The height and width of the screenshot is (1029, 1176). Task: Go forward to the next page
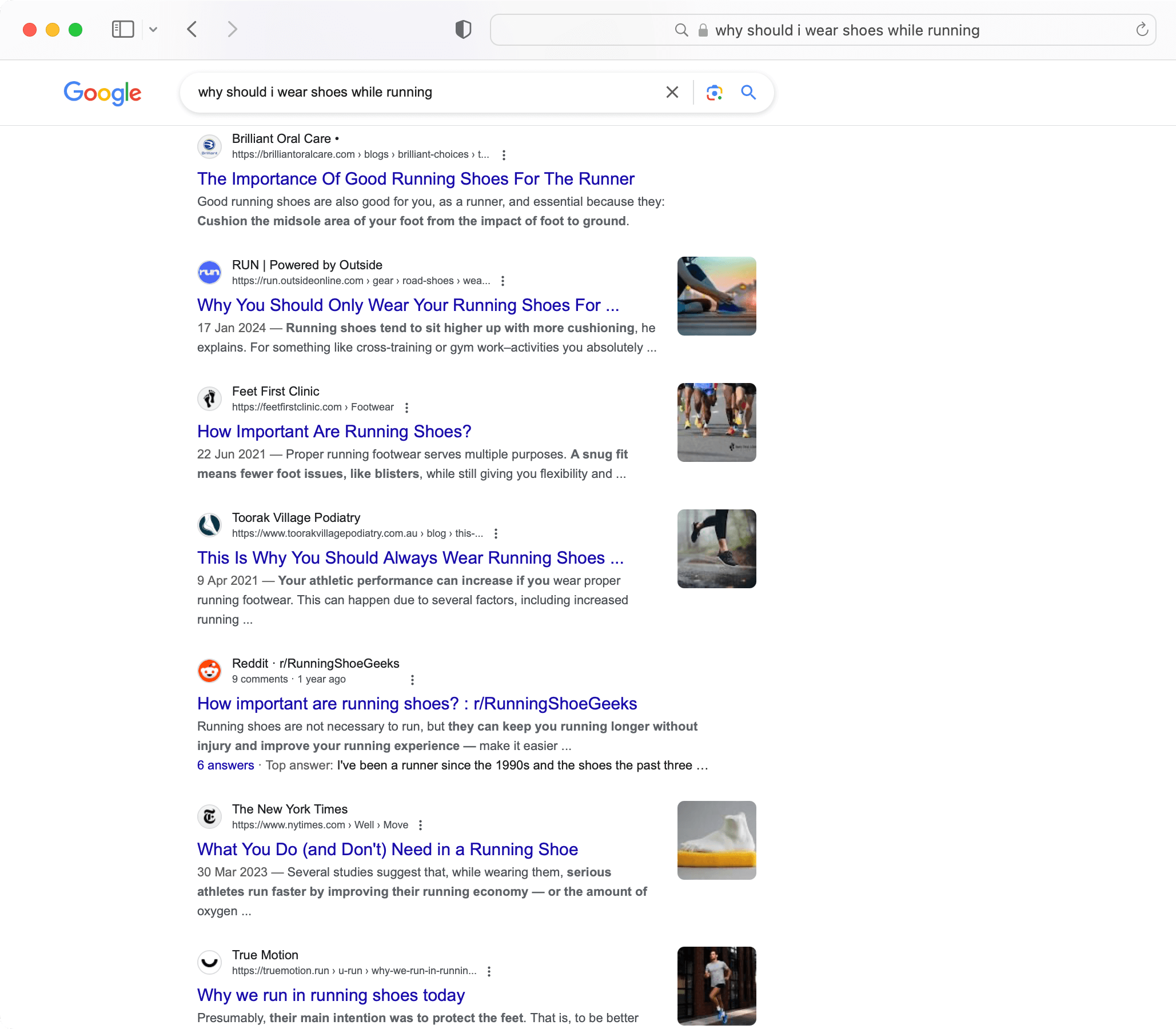pos(232,29)
